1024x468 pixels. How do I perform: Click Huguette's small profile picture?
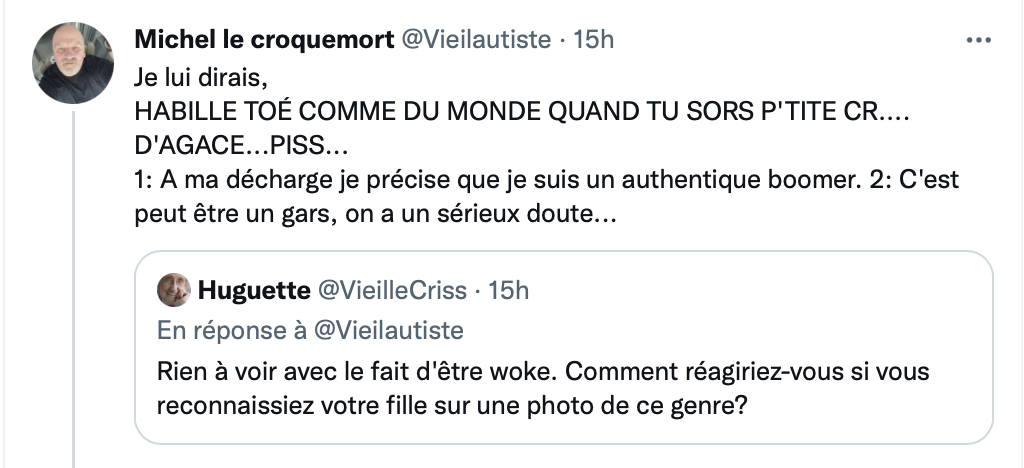173,291
